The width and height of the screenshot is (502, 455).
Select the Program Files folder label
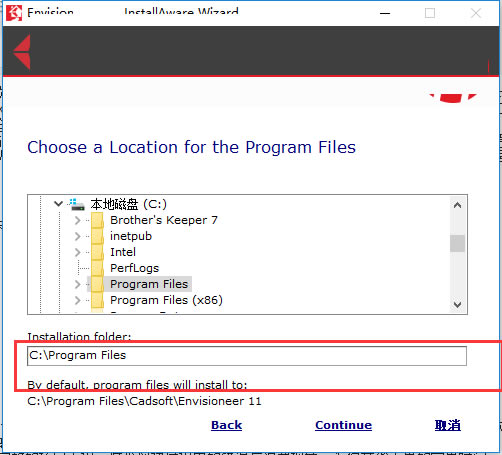(x=149, y=284)
